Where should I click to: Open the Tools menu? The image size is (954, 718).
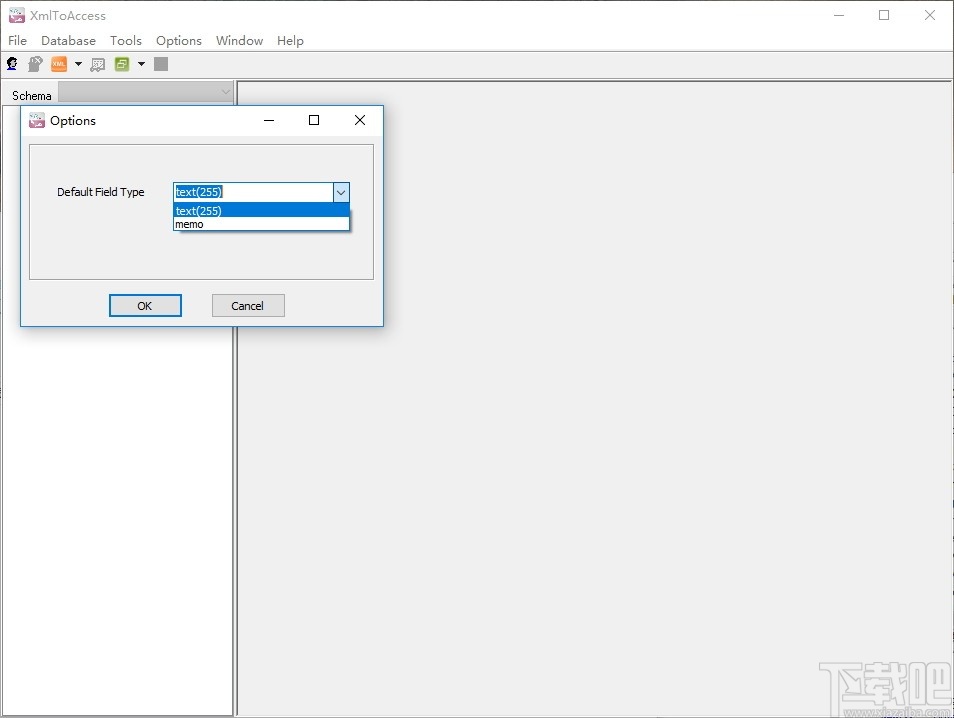click(x=126, y=41)
